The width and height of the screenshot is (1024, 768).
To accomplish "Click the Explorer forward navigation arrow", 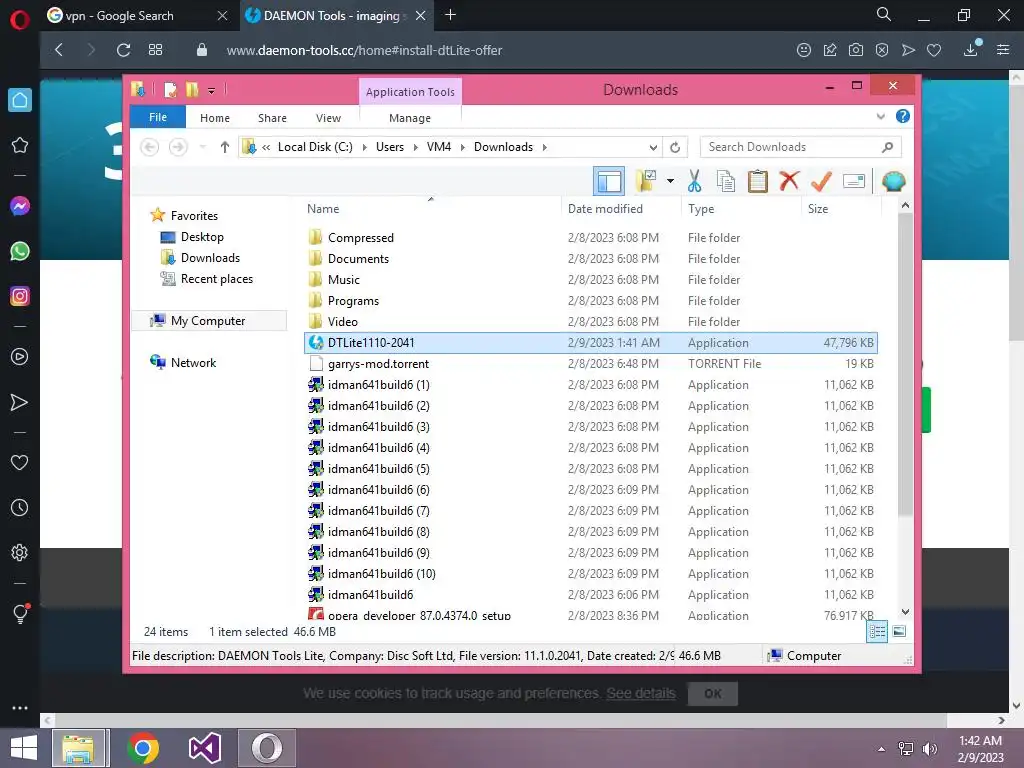I will (x=178, y=147).
